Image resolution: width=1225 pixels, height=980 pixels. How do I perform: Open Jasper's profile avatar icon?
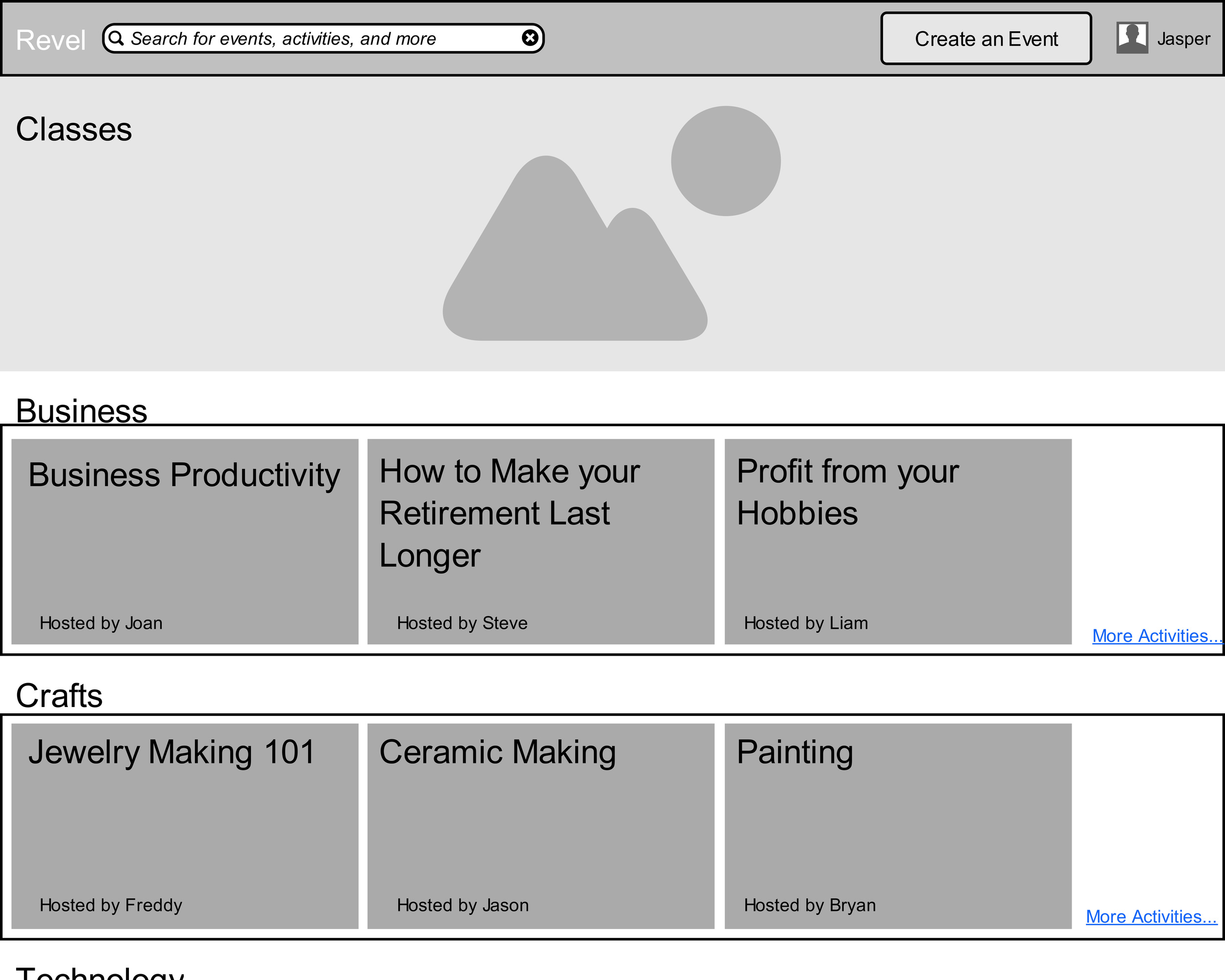pos(1132,38)
